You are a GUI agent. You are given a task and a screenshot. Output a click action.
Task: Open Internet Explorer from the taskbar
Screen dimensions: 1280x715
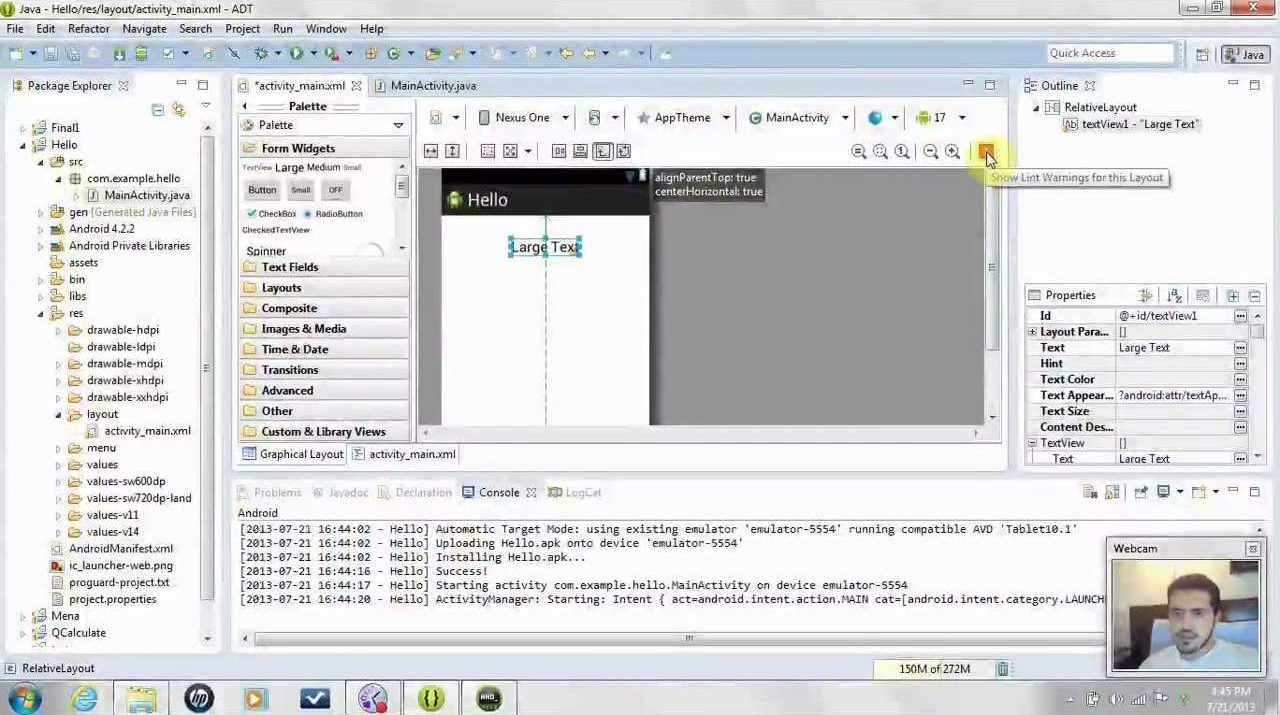pyautogui.click(x=84, y=697)
